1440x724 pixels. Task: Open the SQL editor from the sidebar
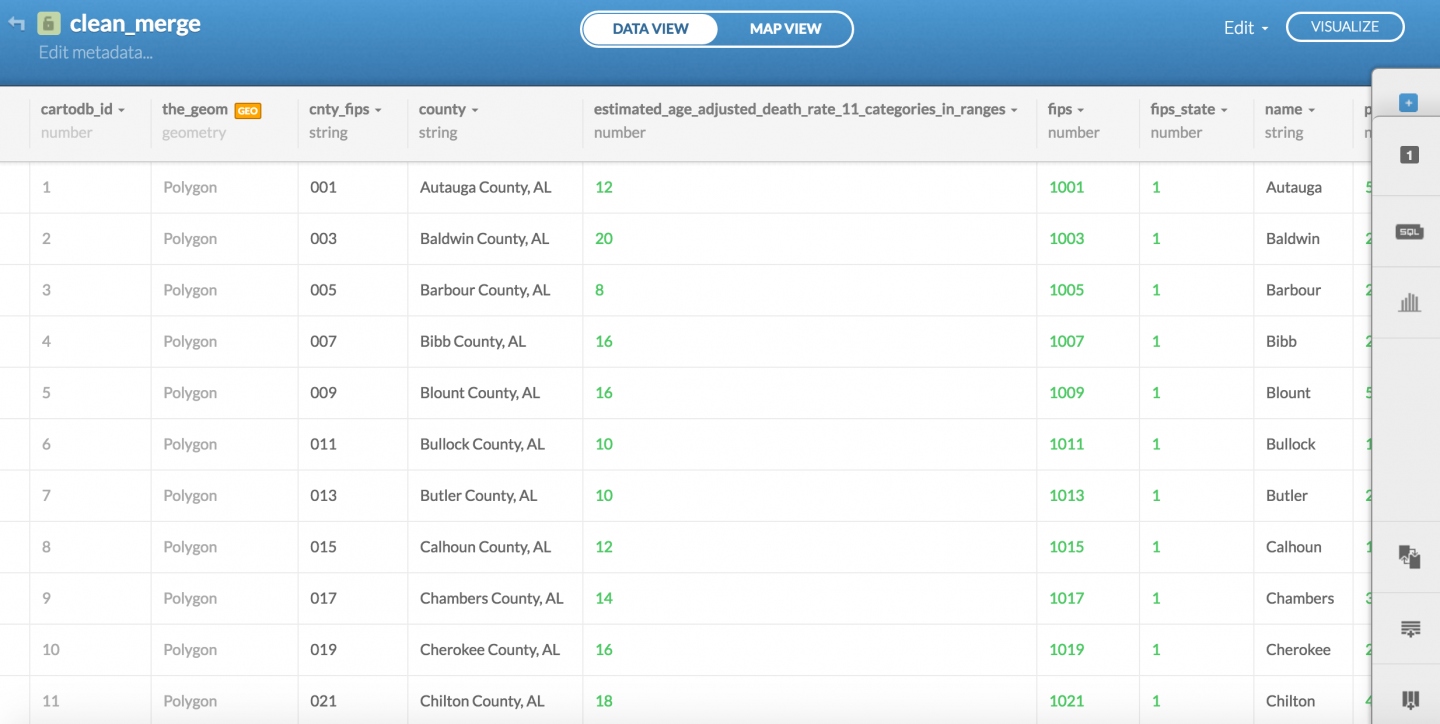pyautogui.click(x=1409, y=231)
